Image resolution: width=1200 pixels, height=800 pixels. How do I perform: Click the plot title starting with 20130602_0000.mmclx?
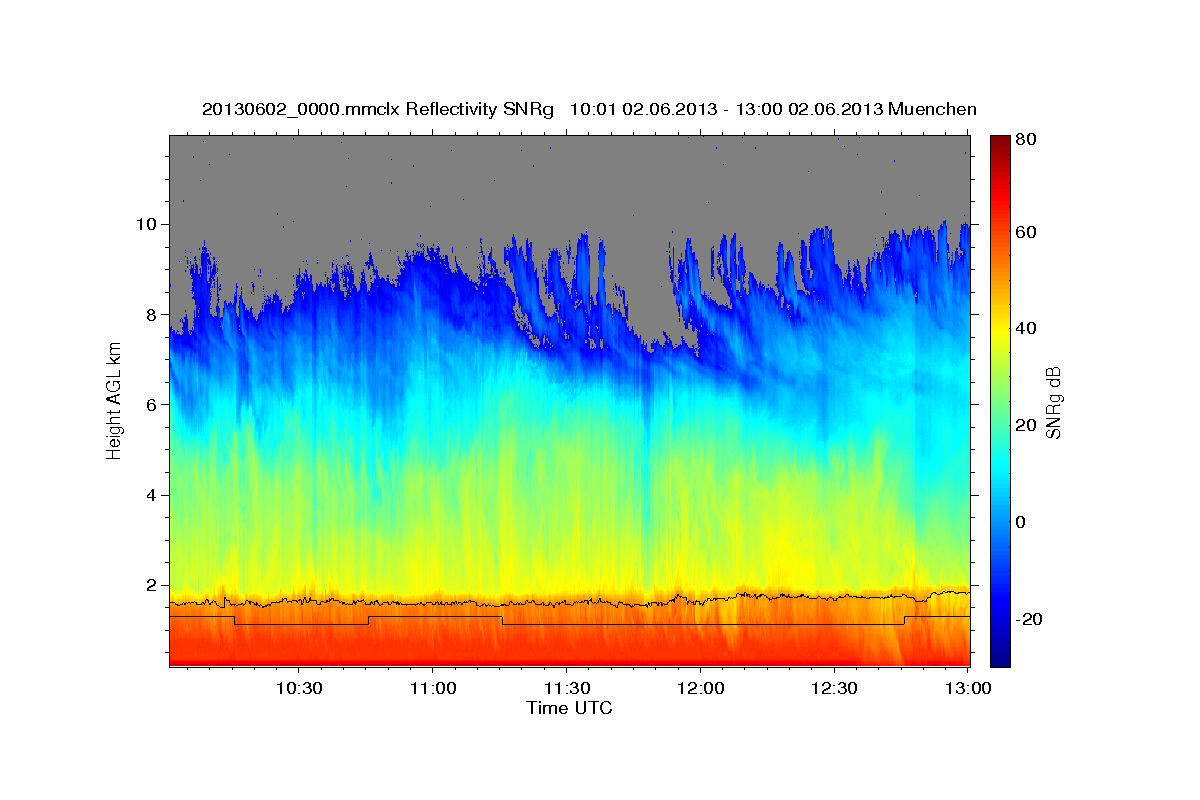pos(589,109)
